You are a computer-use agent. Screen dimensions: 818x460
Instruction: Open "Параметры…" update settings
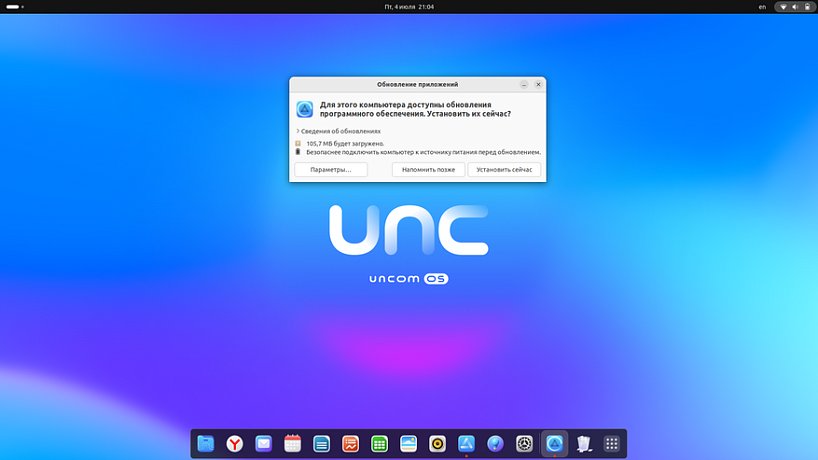pyautogui.click(x=331, y=170)
